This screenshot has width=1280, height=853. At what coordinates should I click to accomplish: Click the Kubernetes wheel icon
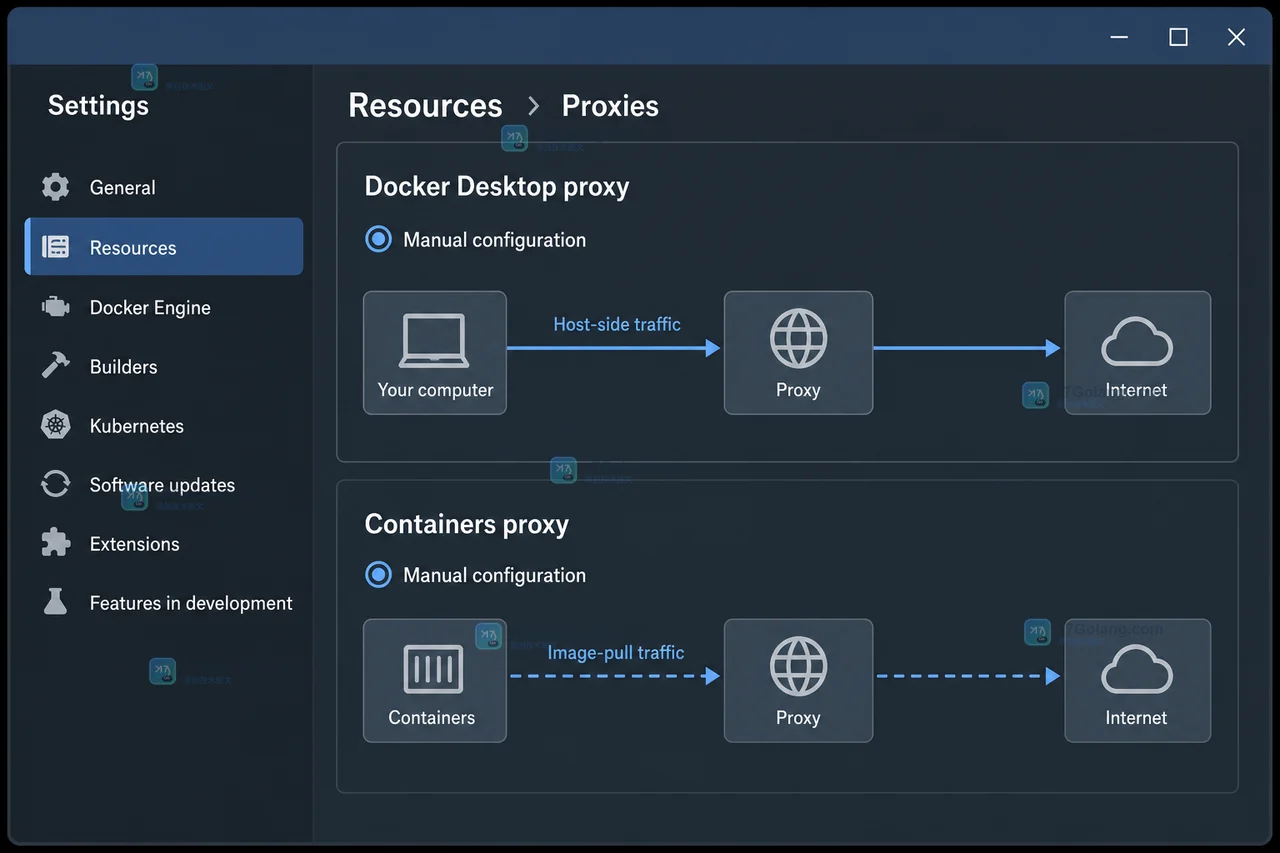[x=56, y=425]
